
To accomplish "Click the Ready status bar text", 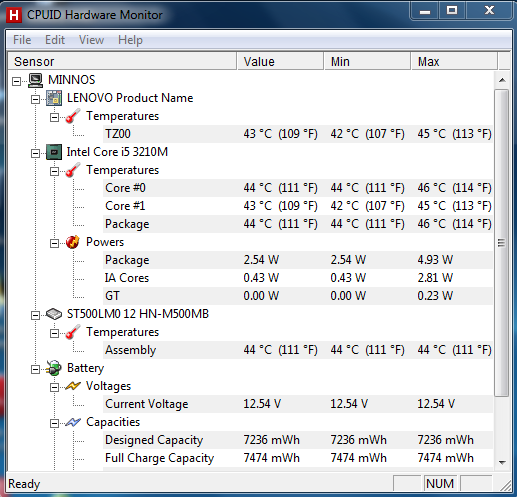I will pos(24,484).
